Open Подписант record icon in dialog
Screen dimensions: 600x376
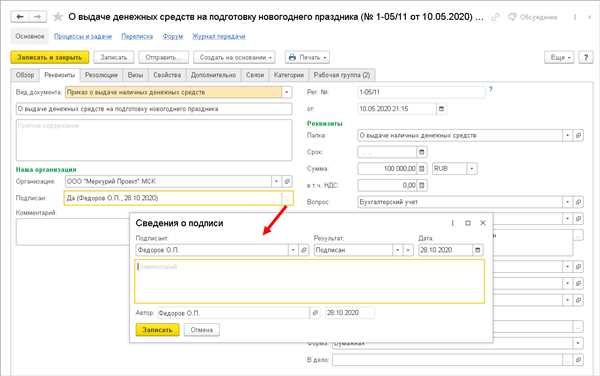tap(304, 250)
